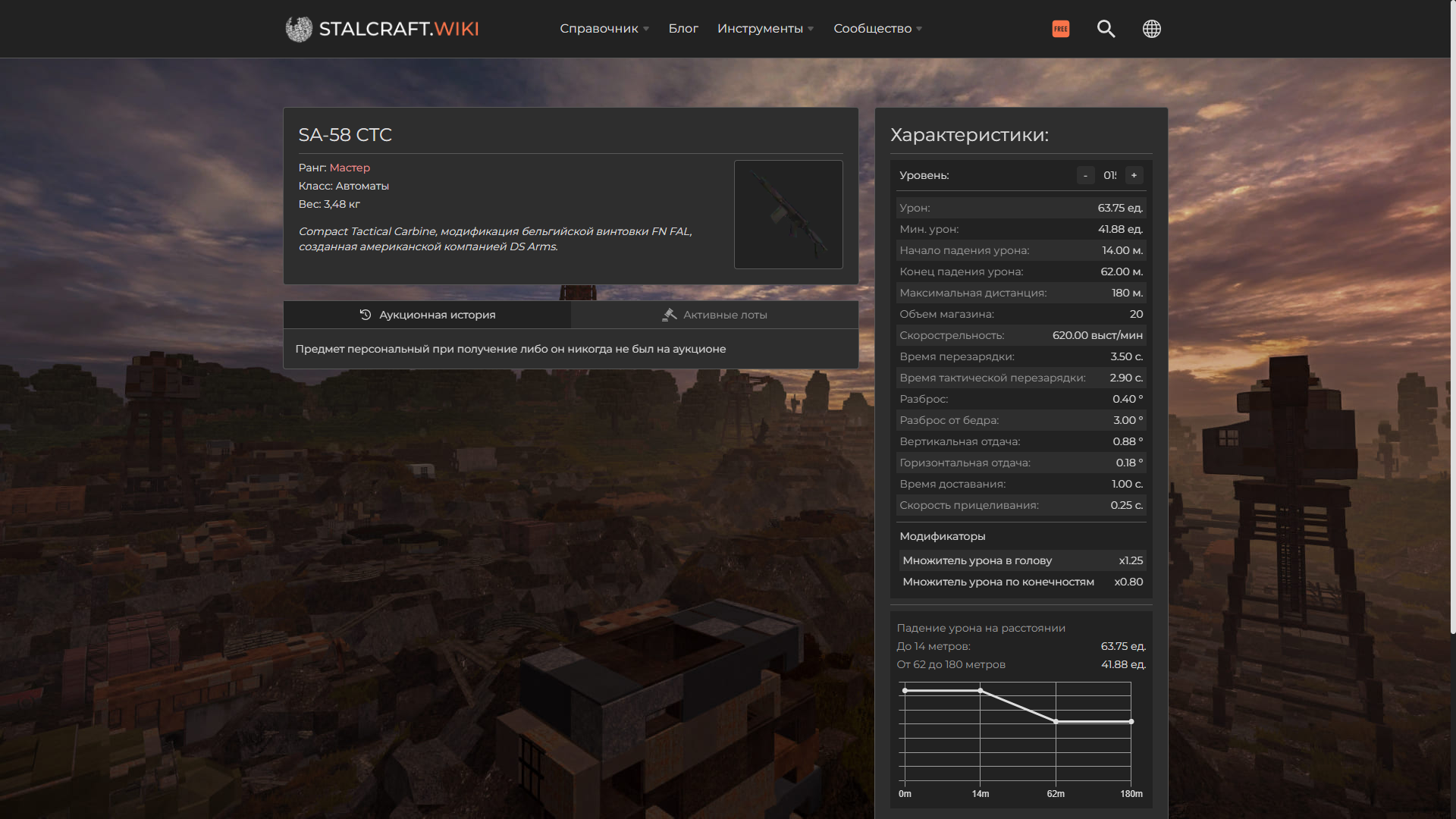Select the Время тактической перезарядки row

(x=1021, y=378)
